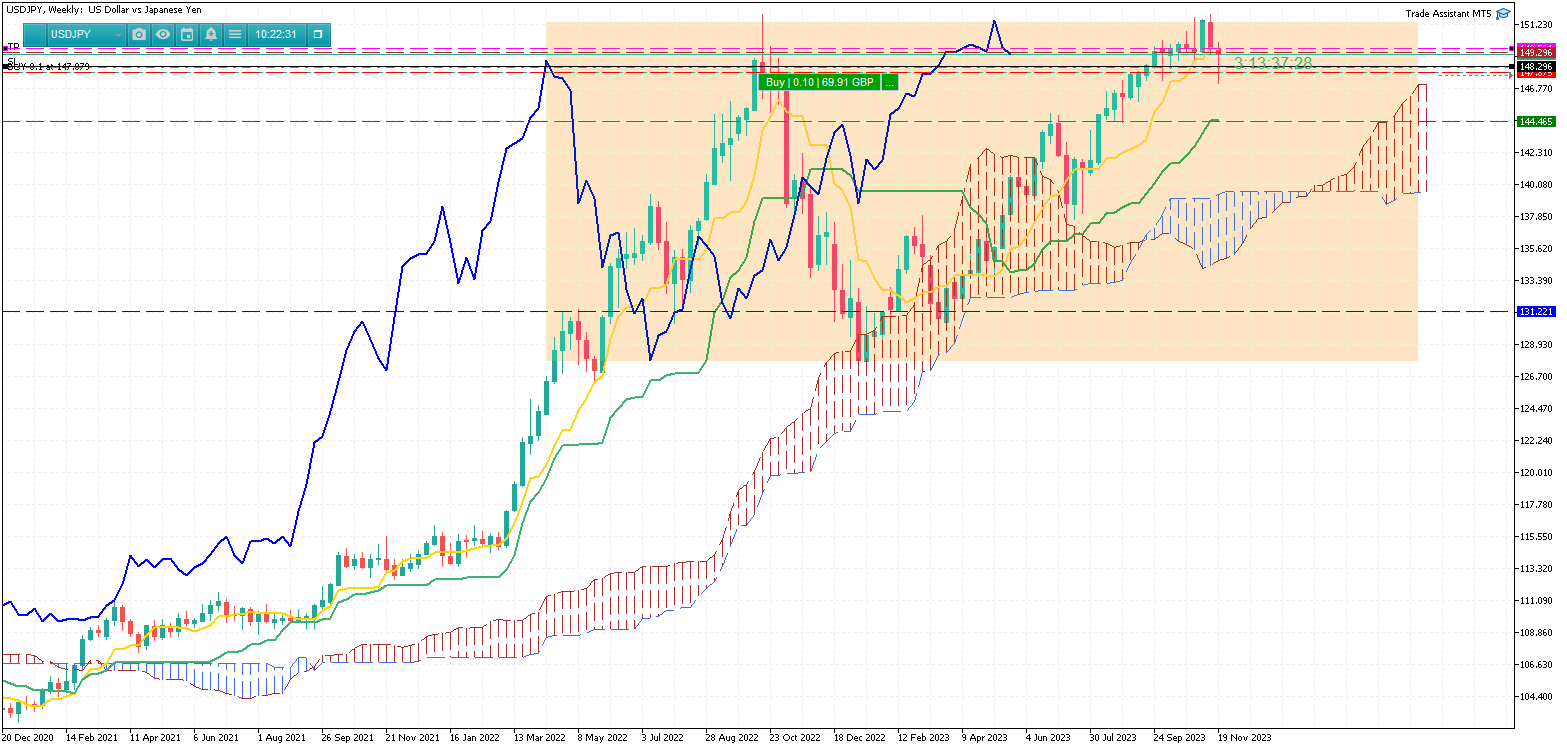Click the 148.296 black price label

1535,66
